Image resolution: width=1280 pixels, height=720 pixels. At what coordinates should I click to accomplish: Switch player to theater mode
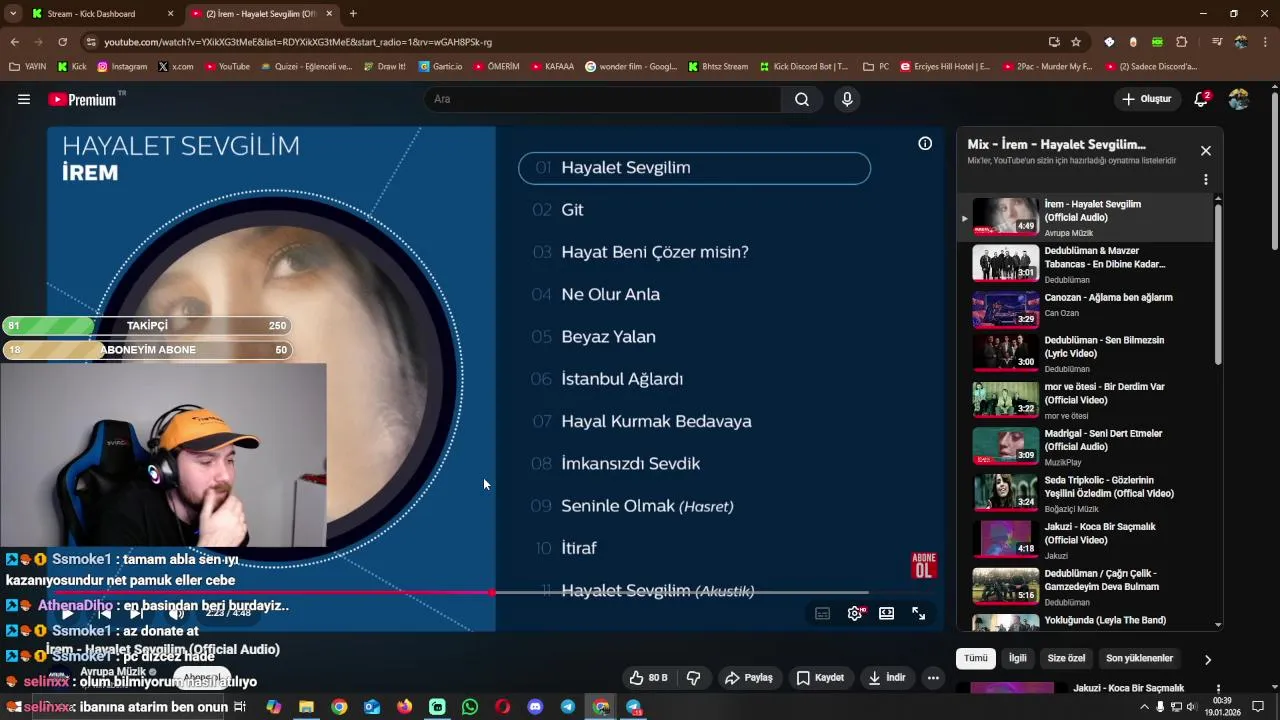[x=886, y=614]
